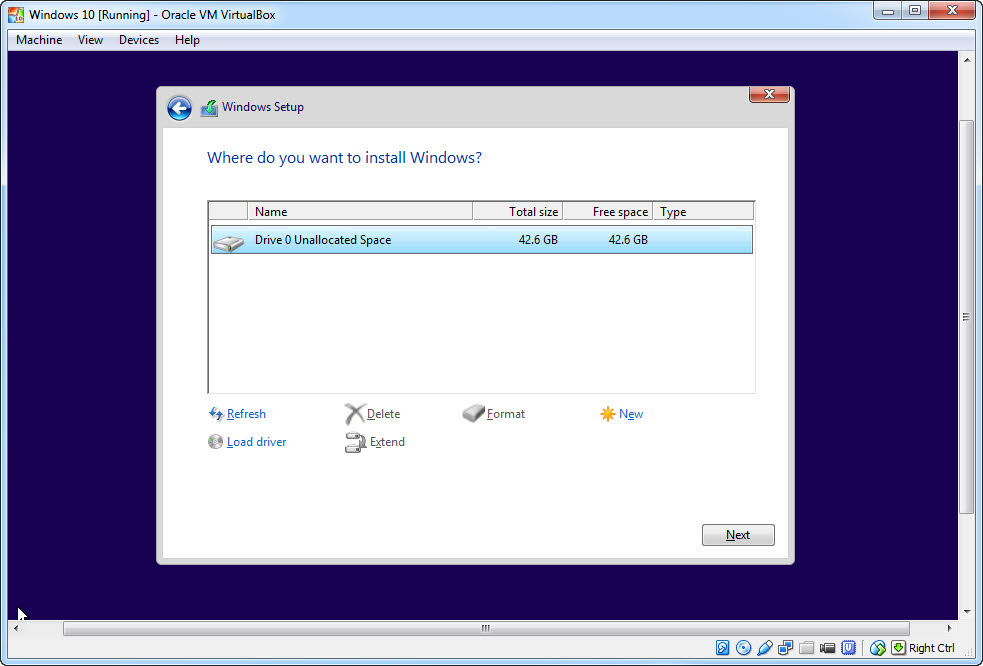Click the CPU virtualization status icon
Viewport: 983px width, 666px height.
coord(849,648)
